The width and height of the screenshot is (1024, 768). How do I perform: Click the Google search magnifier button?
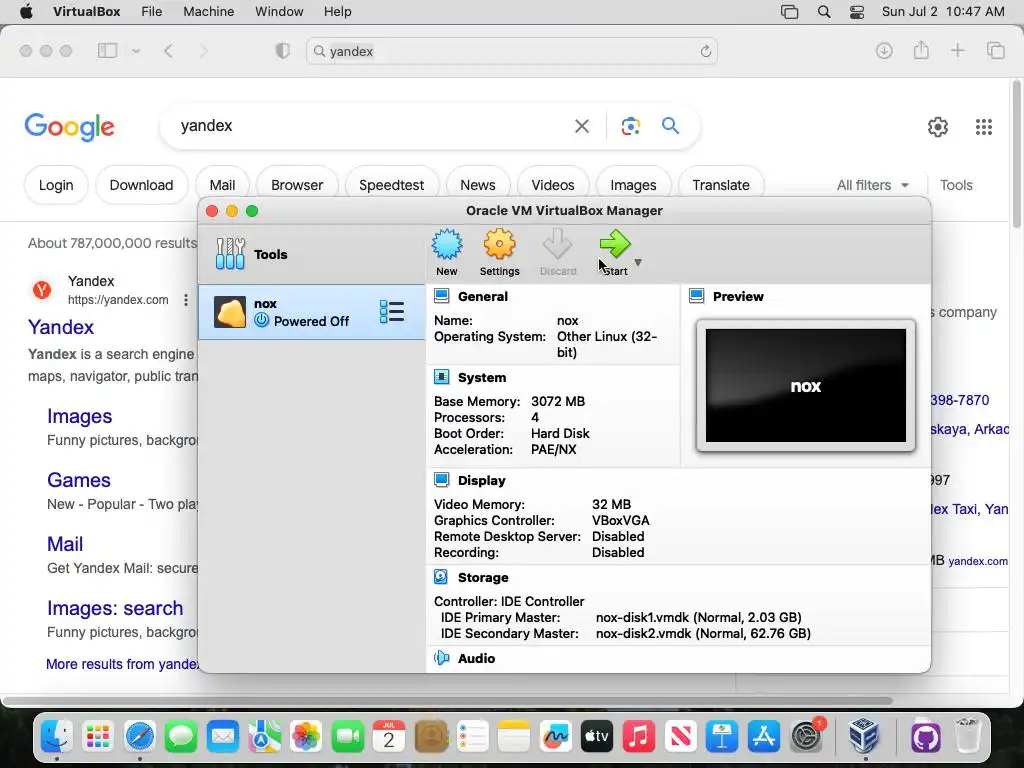(x=671, y=125)
